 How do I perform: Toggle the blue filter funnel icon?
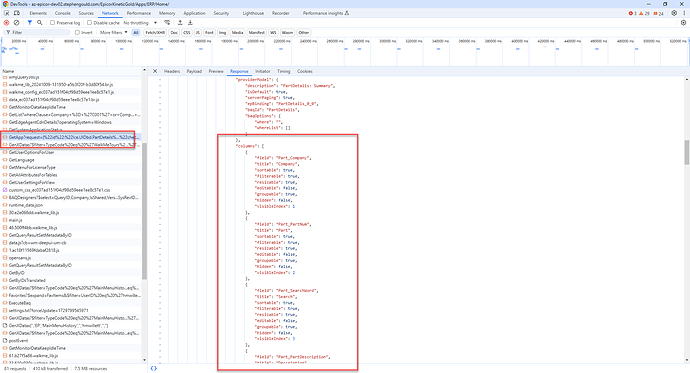coord(29,22)
